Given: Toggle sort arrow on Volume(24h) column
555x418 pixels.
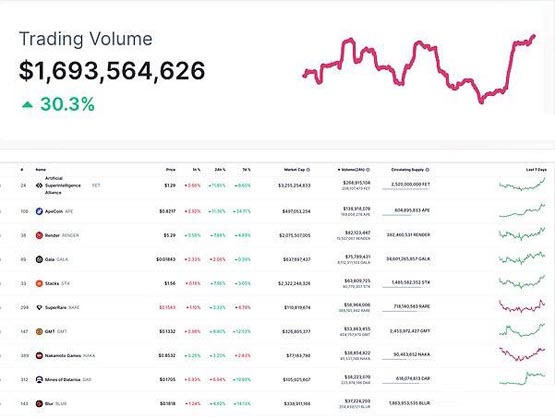Looking at the screenshot, I should 339,170.
